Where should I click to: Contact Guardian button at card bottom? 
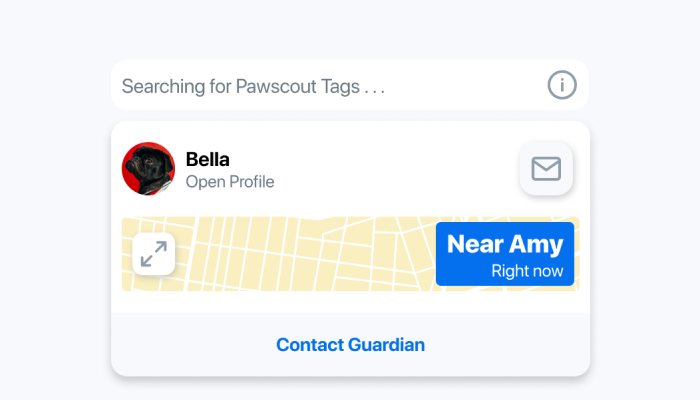point(350,345)
